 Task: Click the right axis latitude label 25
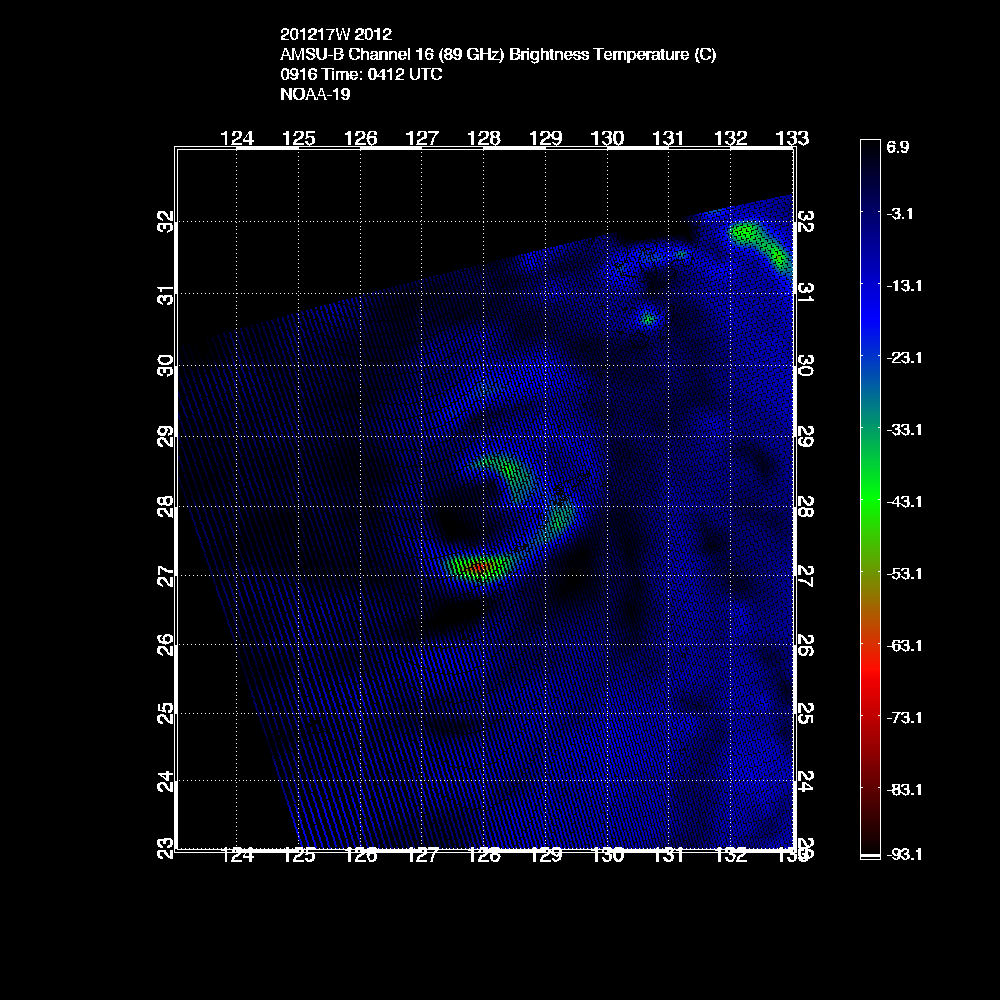(x=806, y=712)
